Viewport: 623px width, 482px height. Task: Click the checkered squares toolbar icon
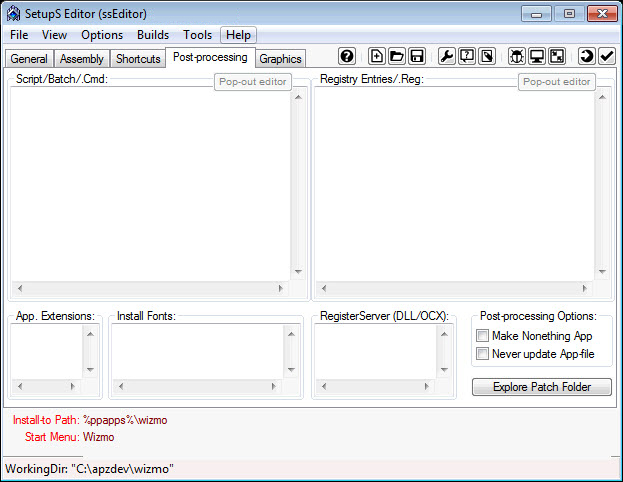[x=557, y=56]
